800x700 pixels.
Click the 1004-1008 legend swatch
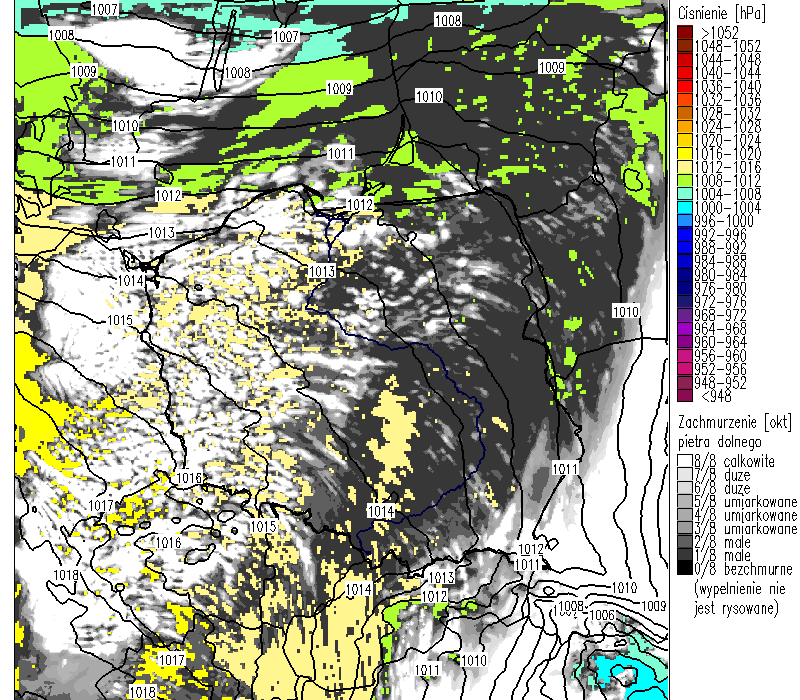(683, 193)
